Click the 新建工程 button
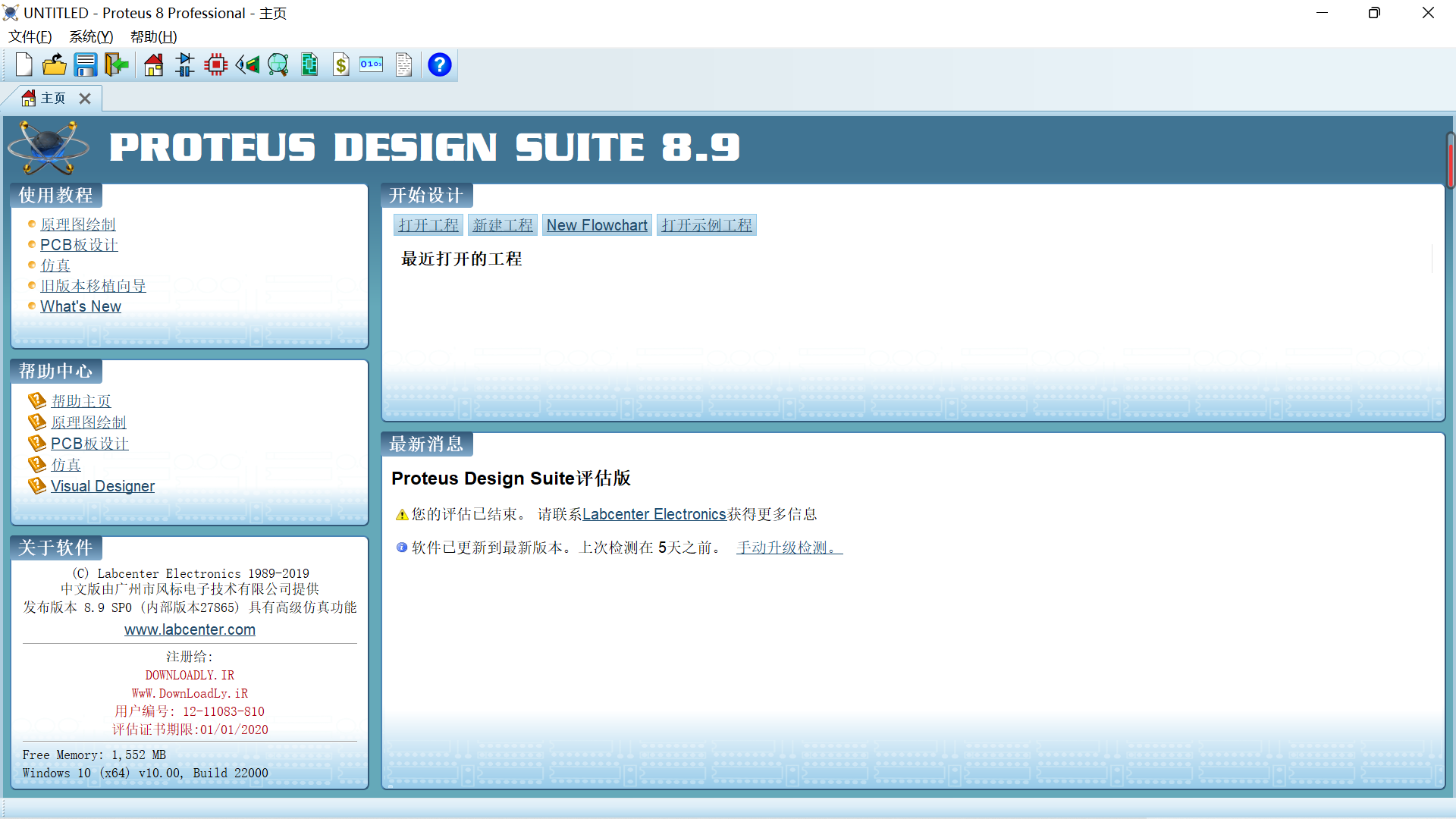 502,225
